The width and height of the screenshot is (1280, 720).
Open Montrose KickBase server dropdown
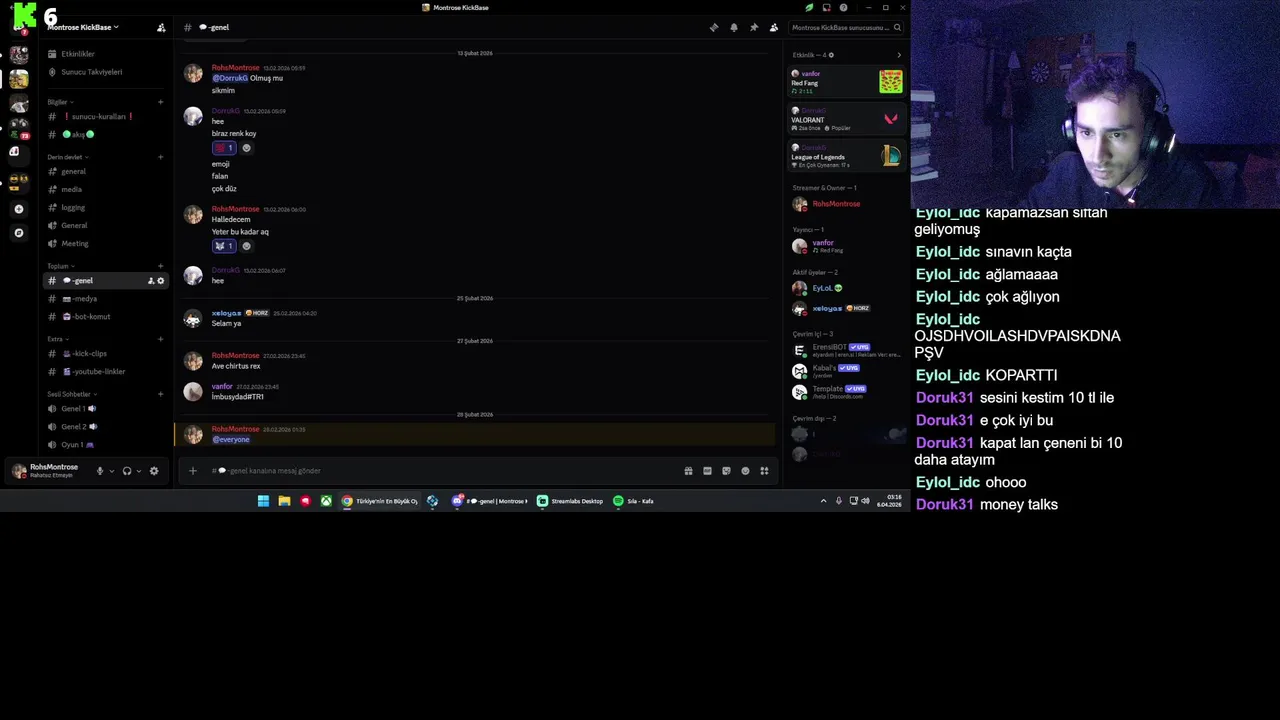pyautogui.click(x=84, y=28)
